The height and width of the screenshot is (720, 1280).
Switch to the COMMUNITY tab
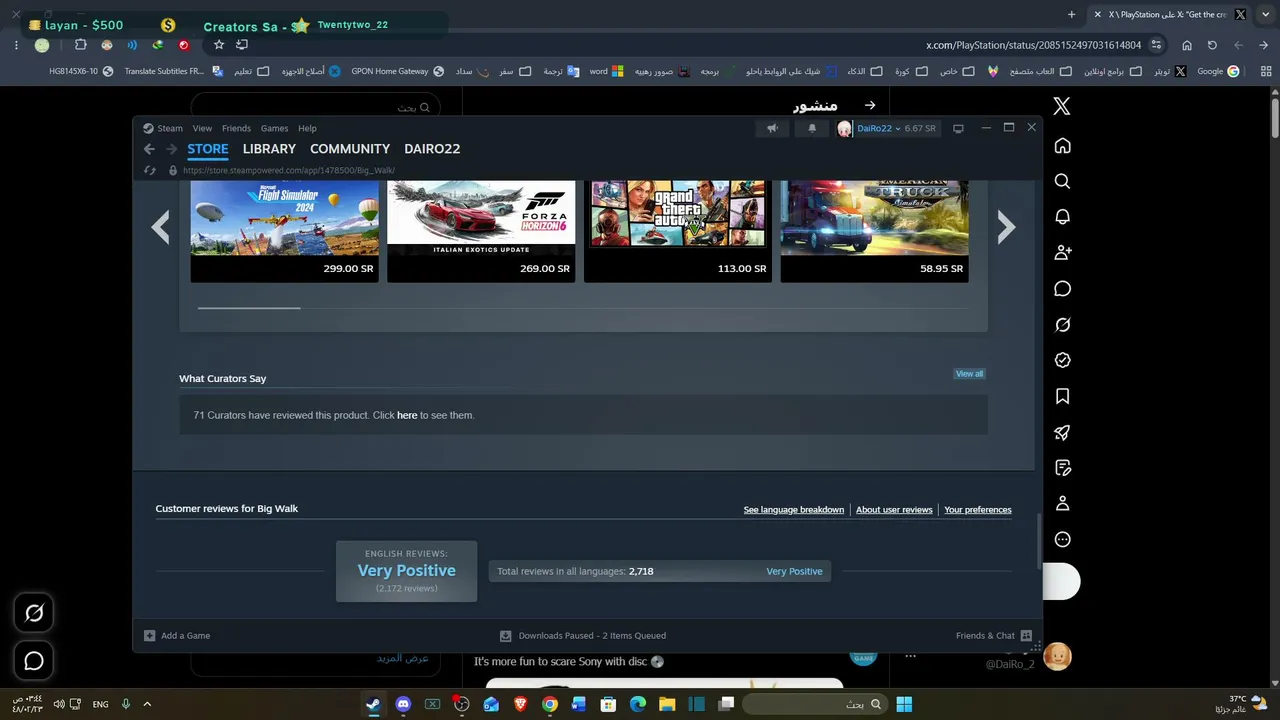click(x=350, y=149)
